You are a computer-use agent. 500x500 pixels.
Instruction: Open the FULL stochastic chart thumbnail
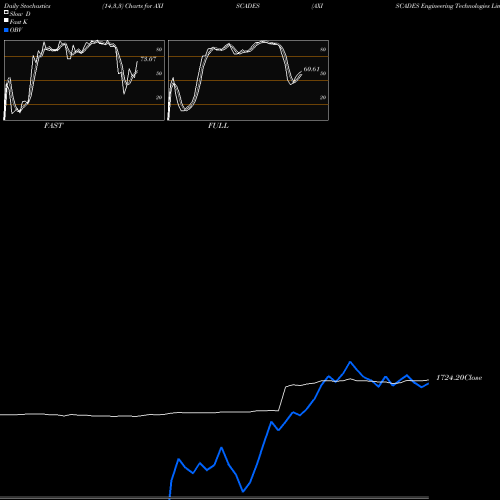click(248, 80)
